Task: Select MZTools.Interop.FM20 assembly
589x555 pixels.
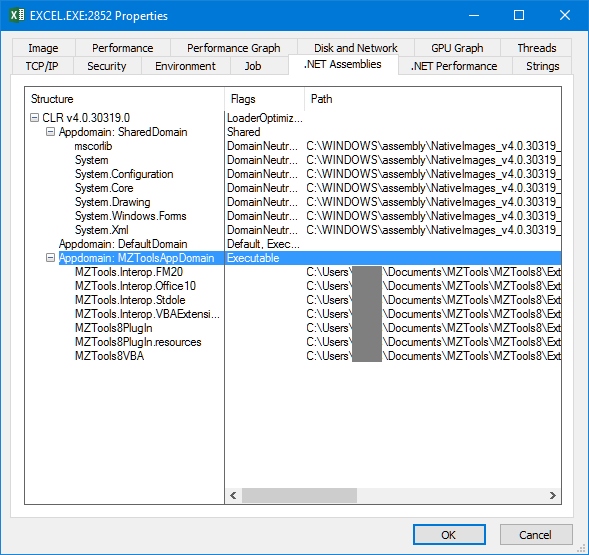Action: point(129,272)
